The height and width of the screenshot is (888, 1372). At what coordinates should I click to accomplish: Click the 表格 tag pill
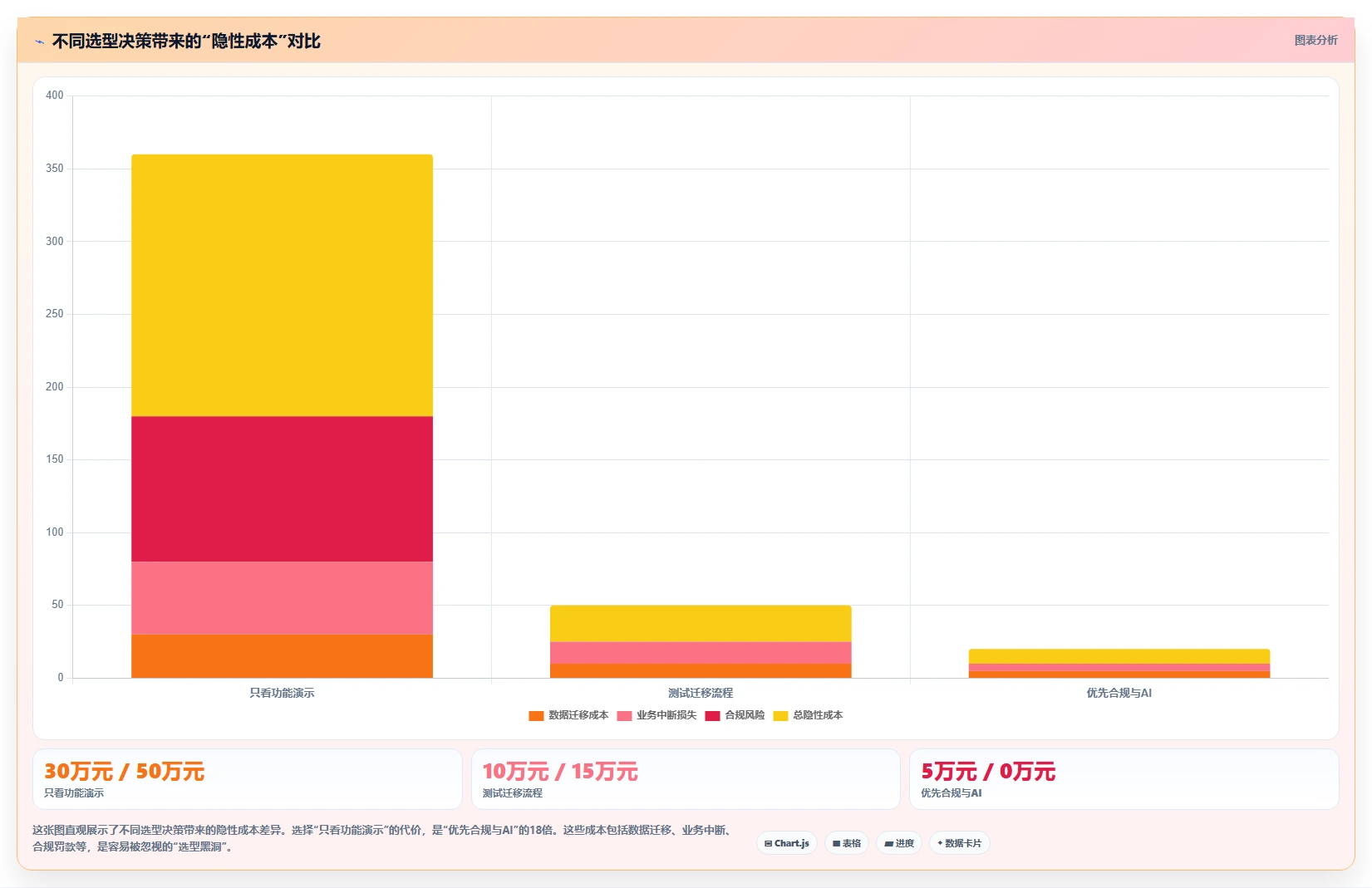pyautogui.click(x=847, y=843)
